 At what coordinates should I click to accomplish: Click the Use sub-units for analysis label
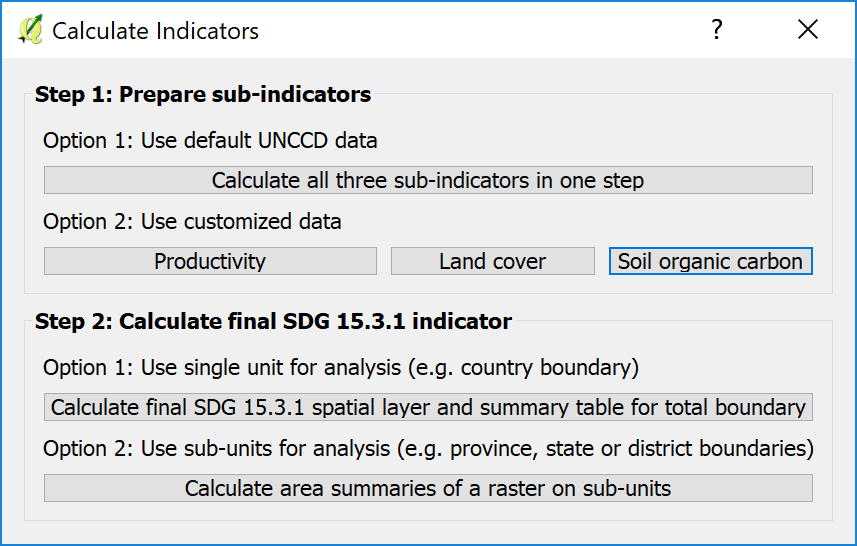point(428,448)
